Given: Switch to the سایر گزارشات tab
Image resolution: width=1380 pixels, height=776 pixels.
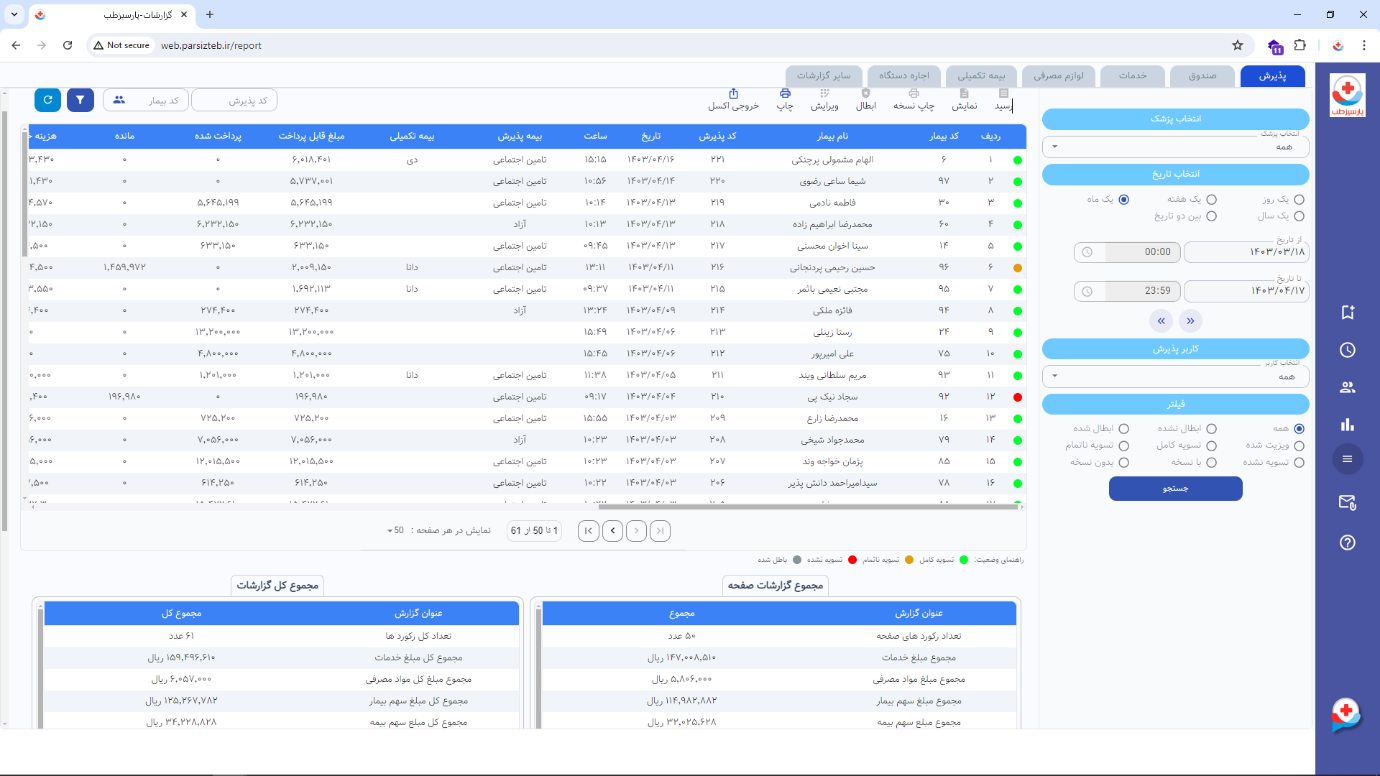Looking at the screenshot, I should pyautogui.click(x=824, y=76).
